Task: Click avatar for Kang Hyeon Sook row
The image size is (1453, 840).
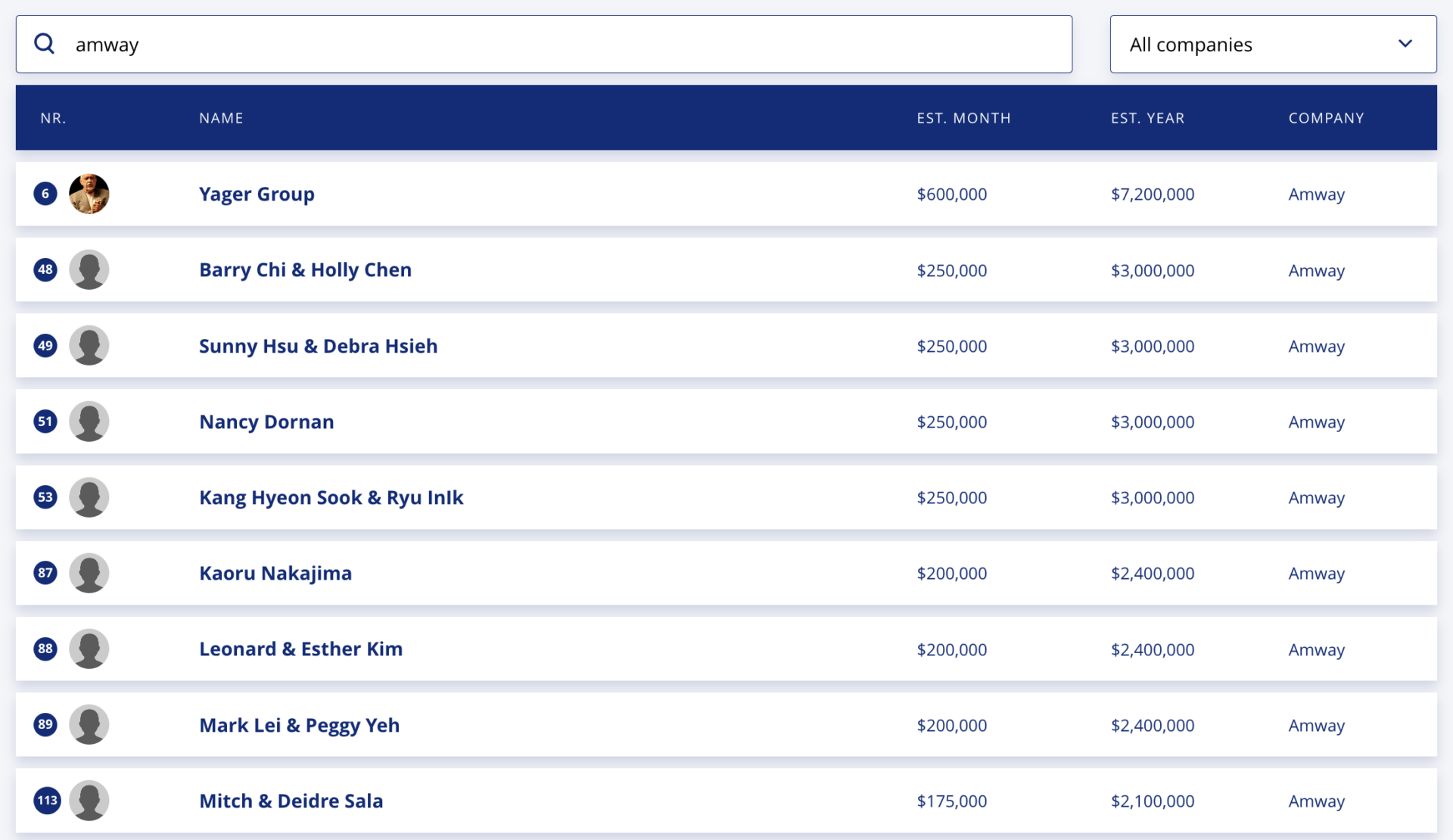Action: (89, 497)
